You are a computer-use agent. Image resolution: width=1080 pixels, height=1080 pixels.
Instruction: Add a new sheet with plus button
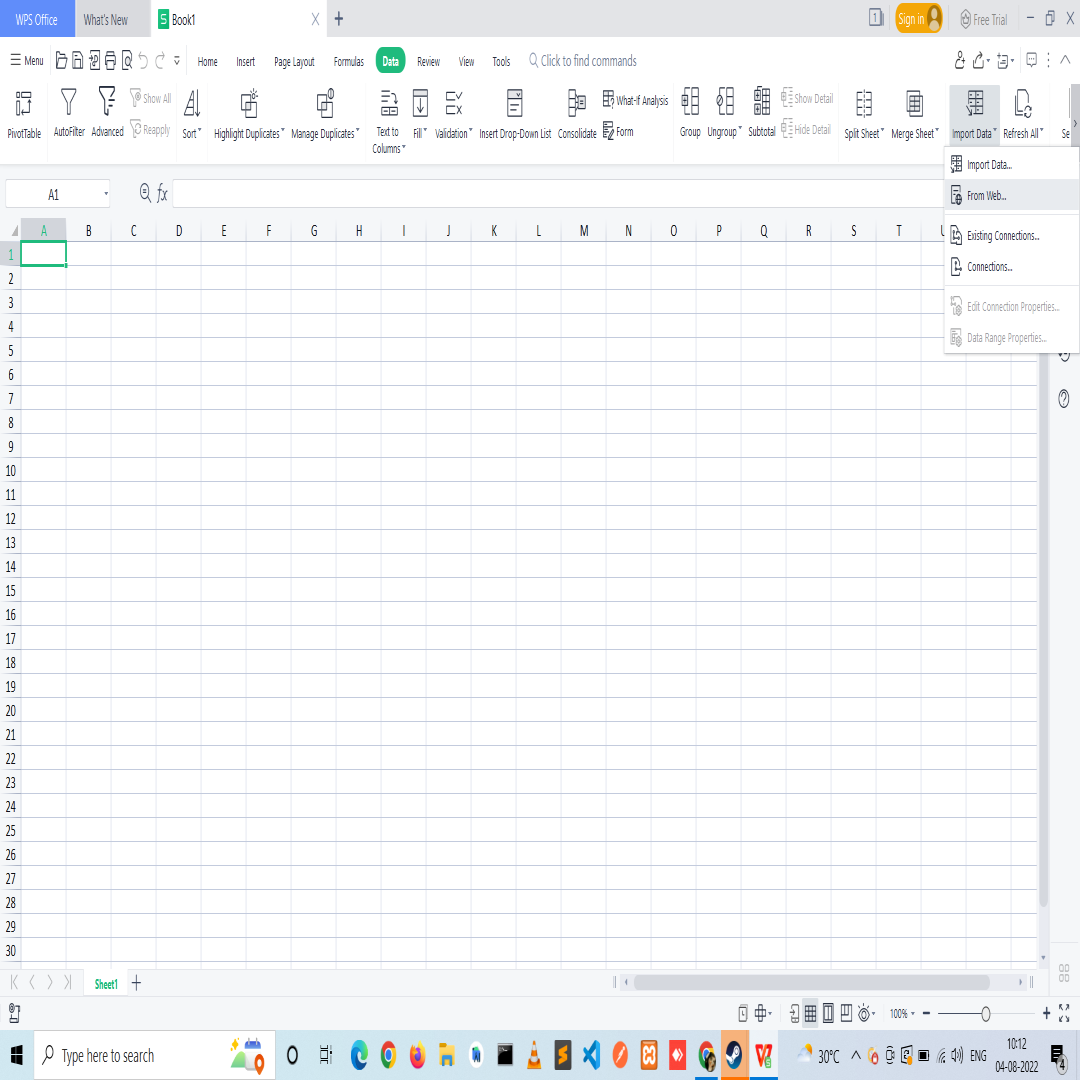(136, 983)
